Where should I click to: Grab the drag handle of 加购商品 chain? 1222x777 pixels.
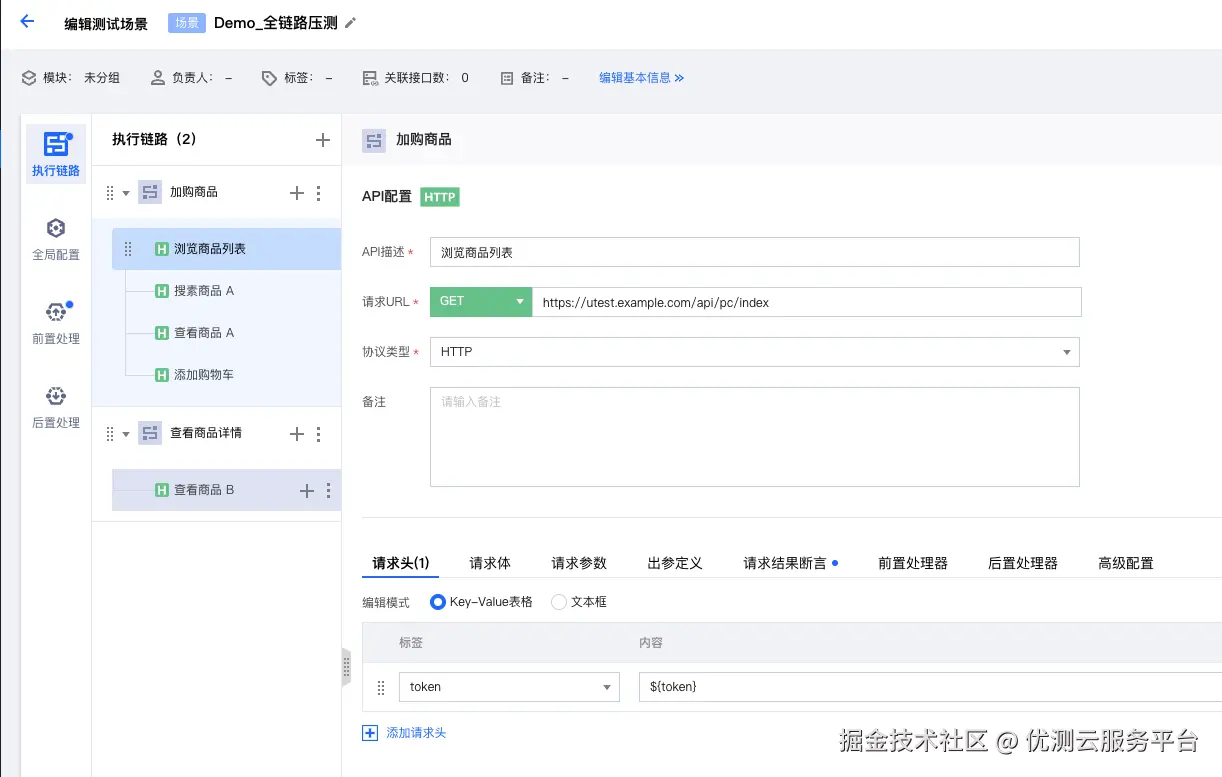click(110, 193)
